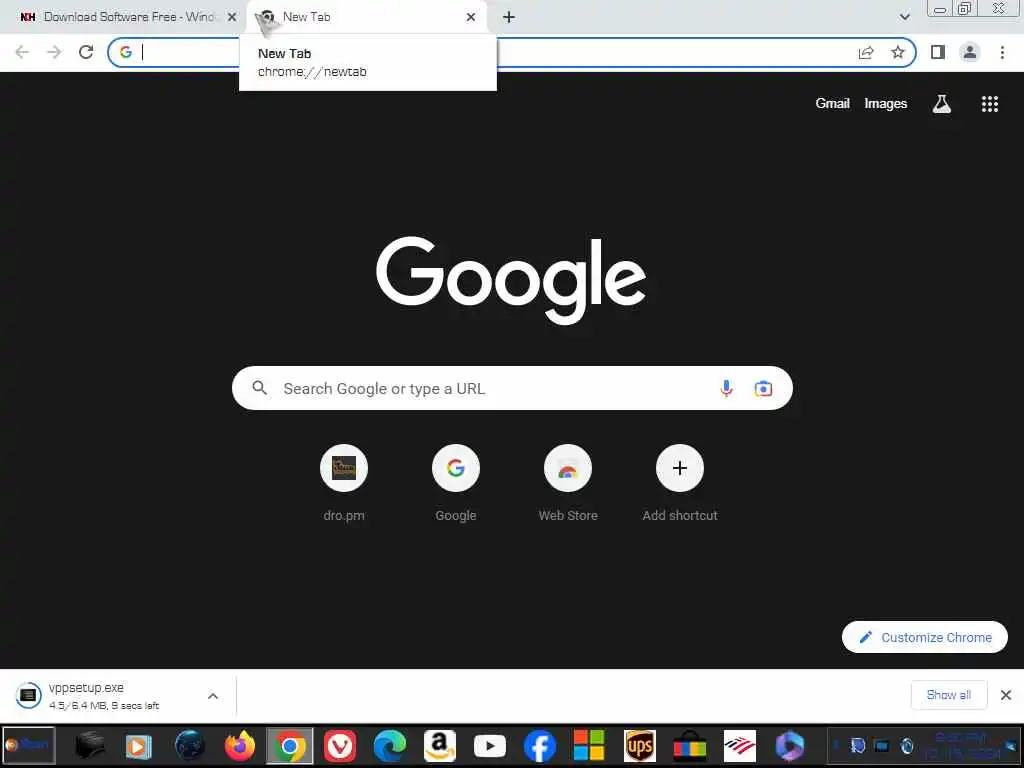Image resolution: width=1024 pixels, height=768 pixels.
Task: Open Gmail link
Action: click(832, 104)
